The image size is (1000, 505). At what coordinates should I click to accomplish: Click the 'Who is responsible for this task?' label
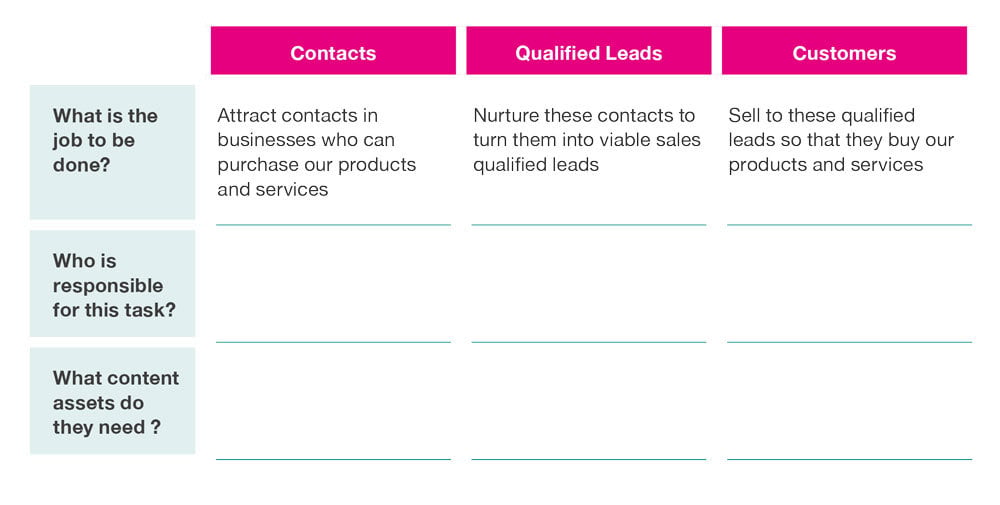(112, 284)
